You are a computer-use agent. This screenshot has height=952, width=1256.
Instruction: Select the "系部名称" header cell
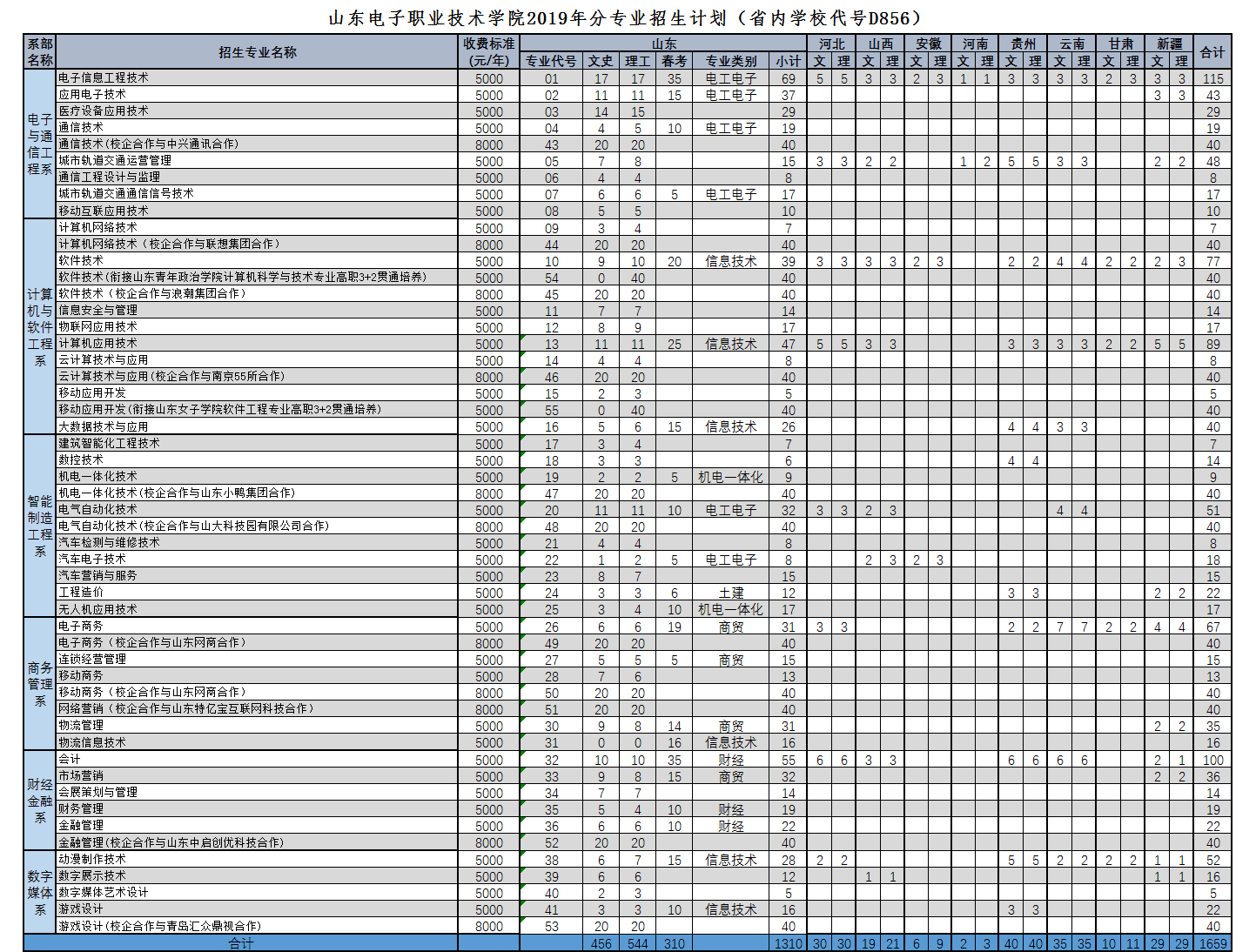(x=40, y=52)
